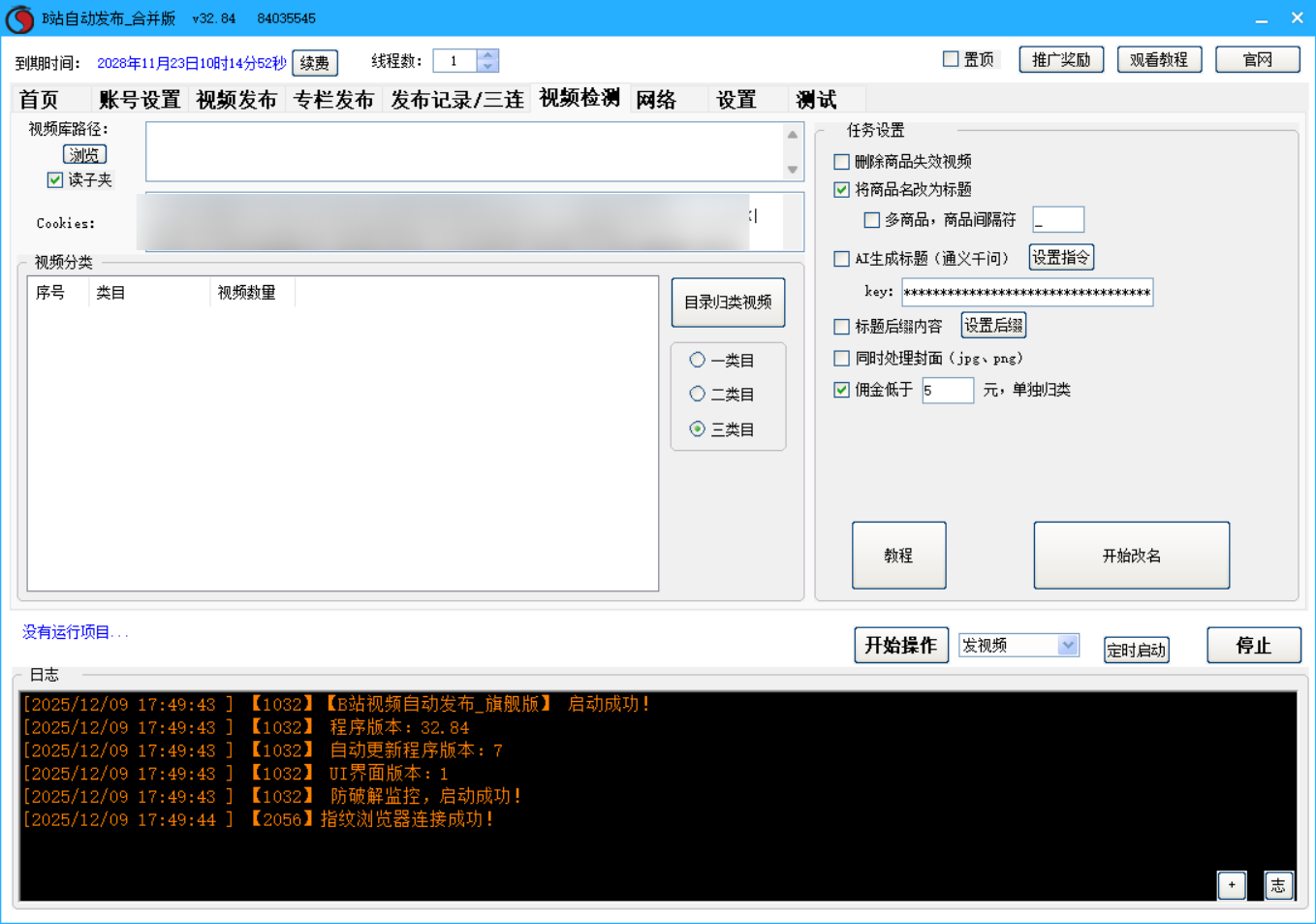Decrease thread count with down spinner arrow
This screenshot has height=924, width=1316.
tap(487, 67)
